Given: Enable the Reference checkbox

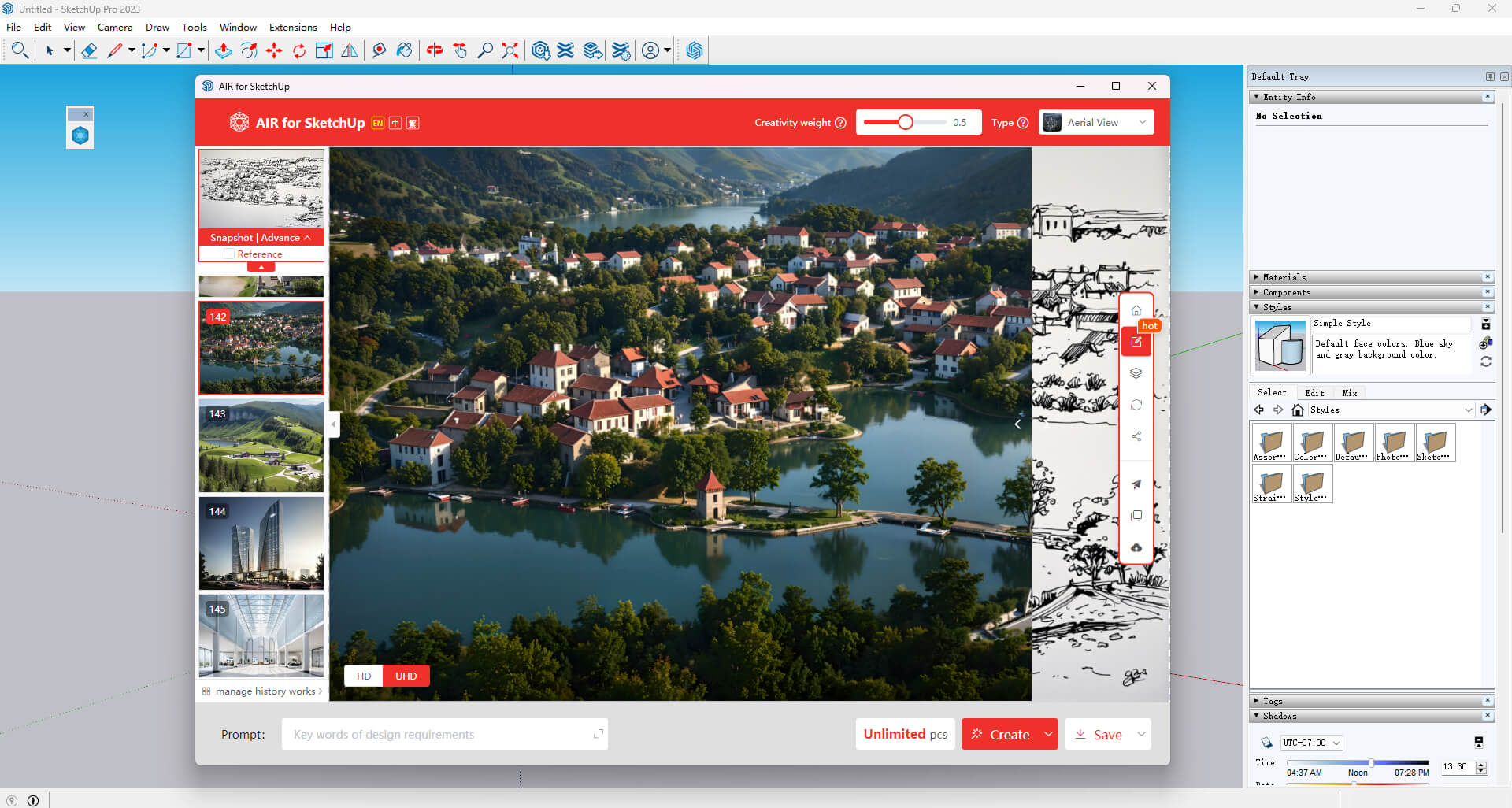Looking at the screenshot, I should click(x=229, y=254).
